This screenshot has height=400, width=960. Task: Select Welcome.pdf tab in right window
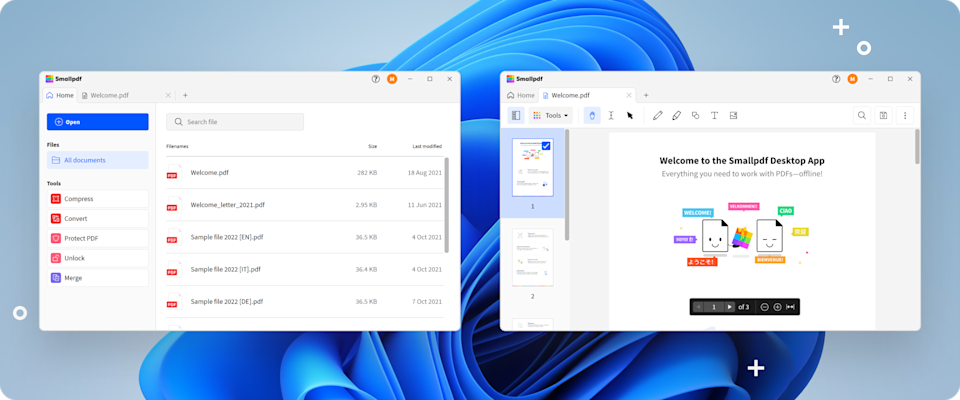(x=570, y=96)
